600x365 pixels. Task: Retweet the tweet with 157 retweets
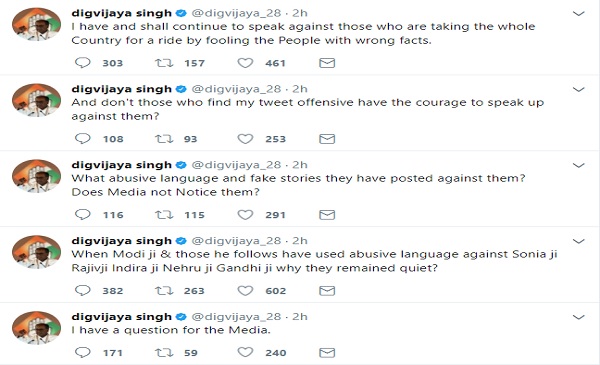[x=164, y=62]
